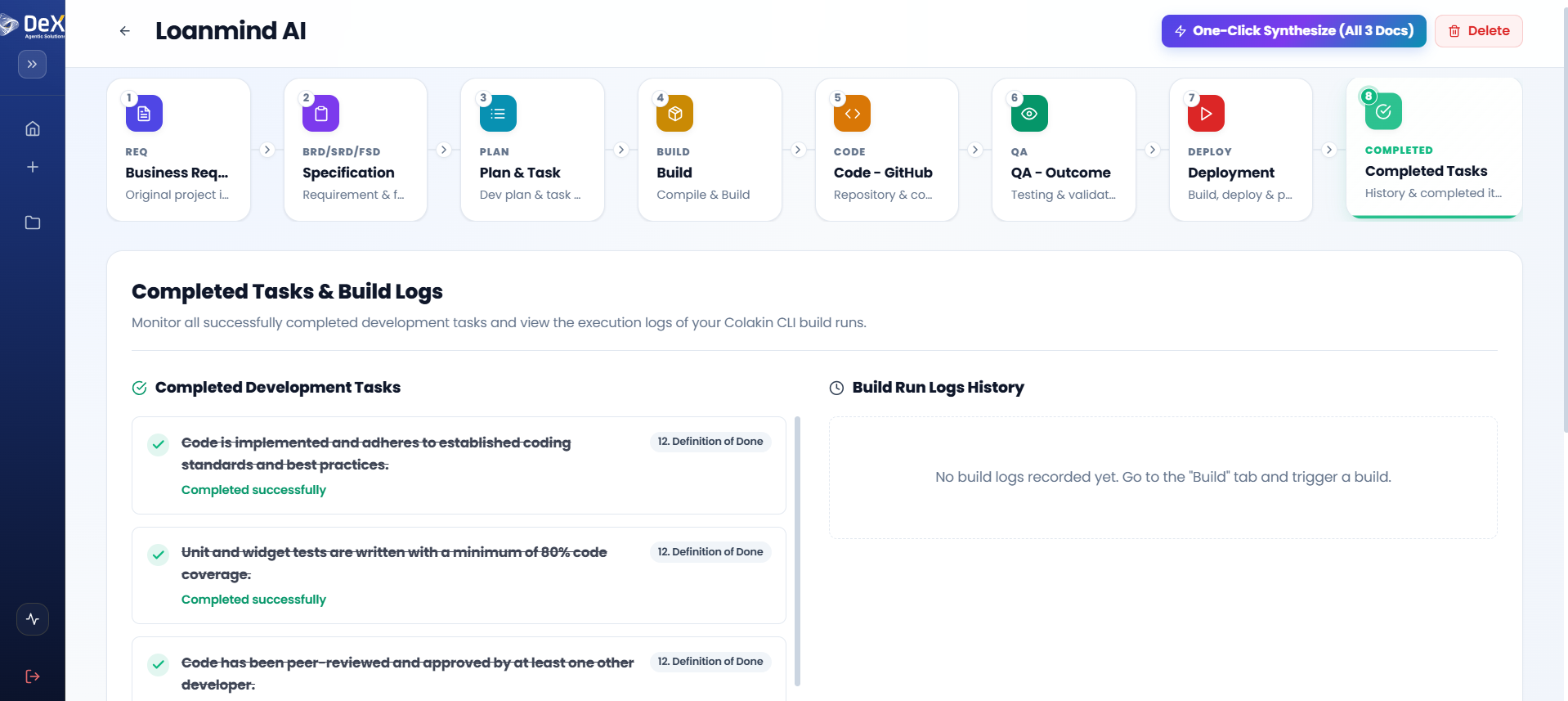The height and width of the screenshot is (701, 1568).
Task: Select the Plan & Task list icon
Action: point(498,114)
